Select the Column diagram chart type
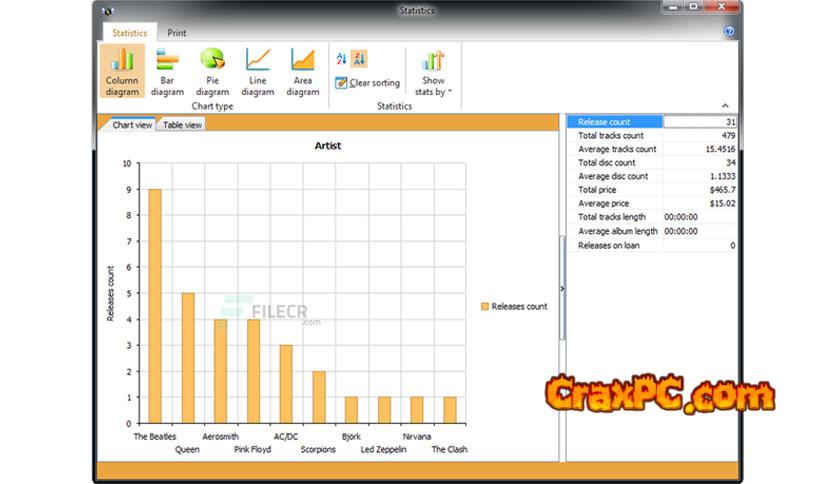Image resolution: width=836 pixels, height=484 pixels. pos(122,71)
